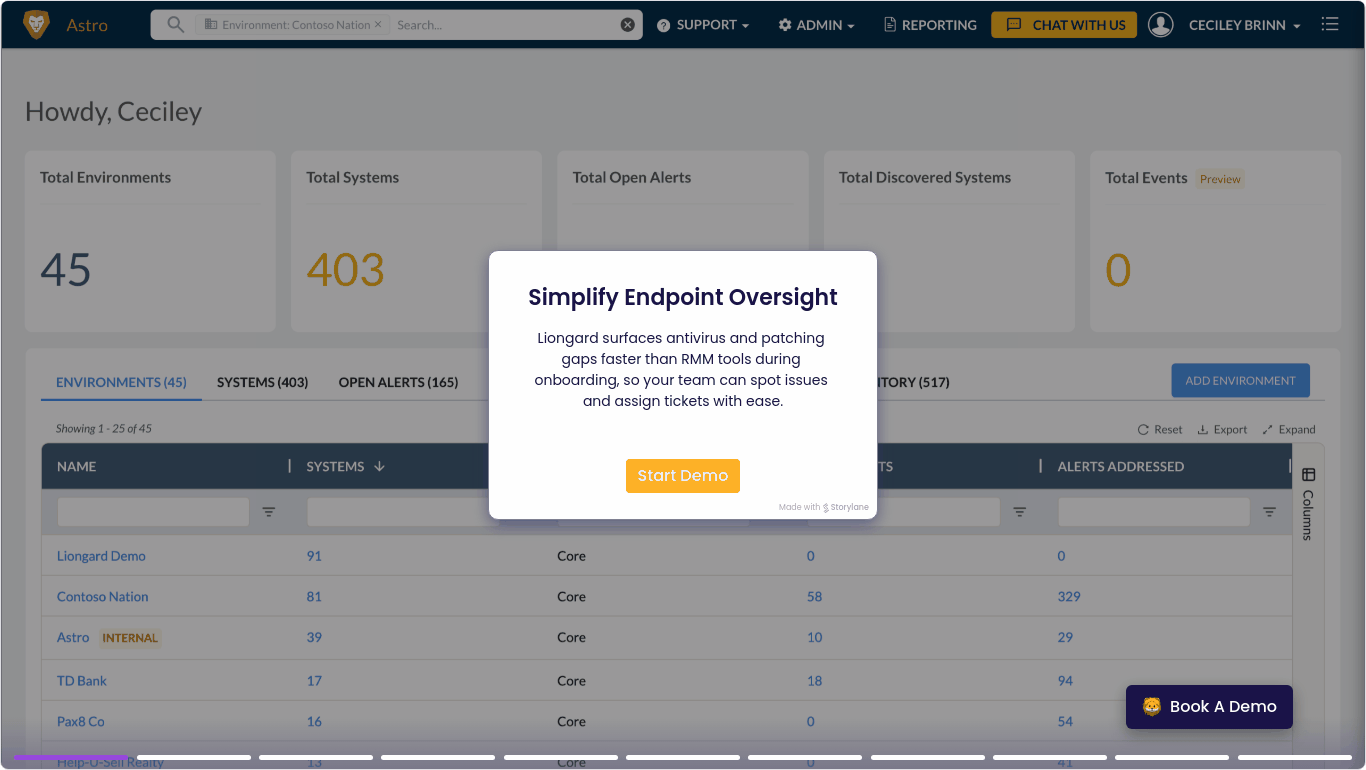Sort by the Systems column arrow

point(379,467)
